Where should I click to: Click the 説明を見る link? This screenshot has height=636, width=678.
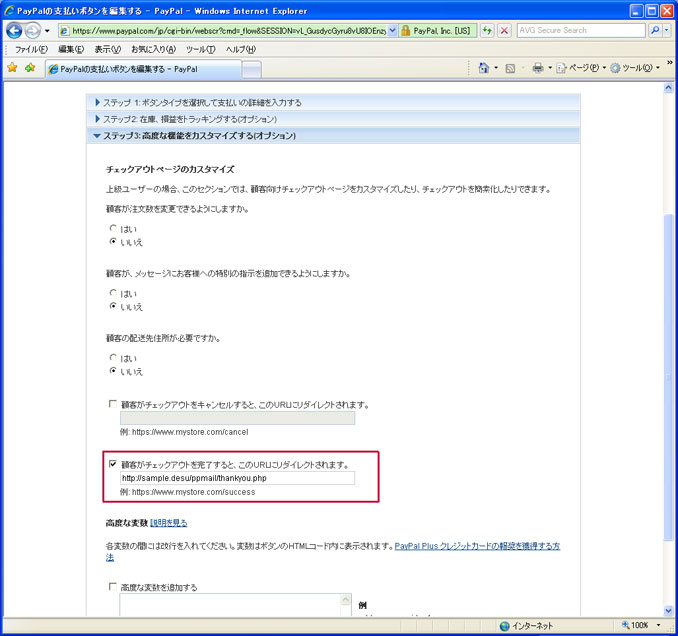[169, 523]
